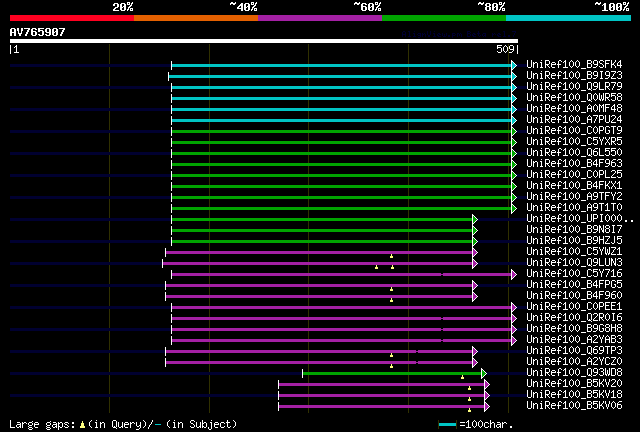Click the UniRef100_Q9LUN3 label

(574, 263)
